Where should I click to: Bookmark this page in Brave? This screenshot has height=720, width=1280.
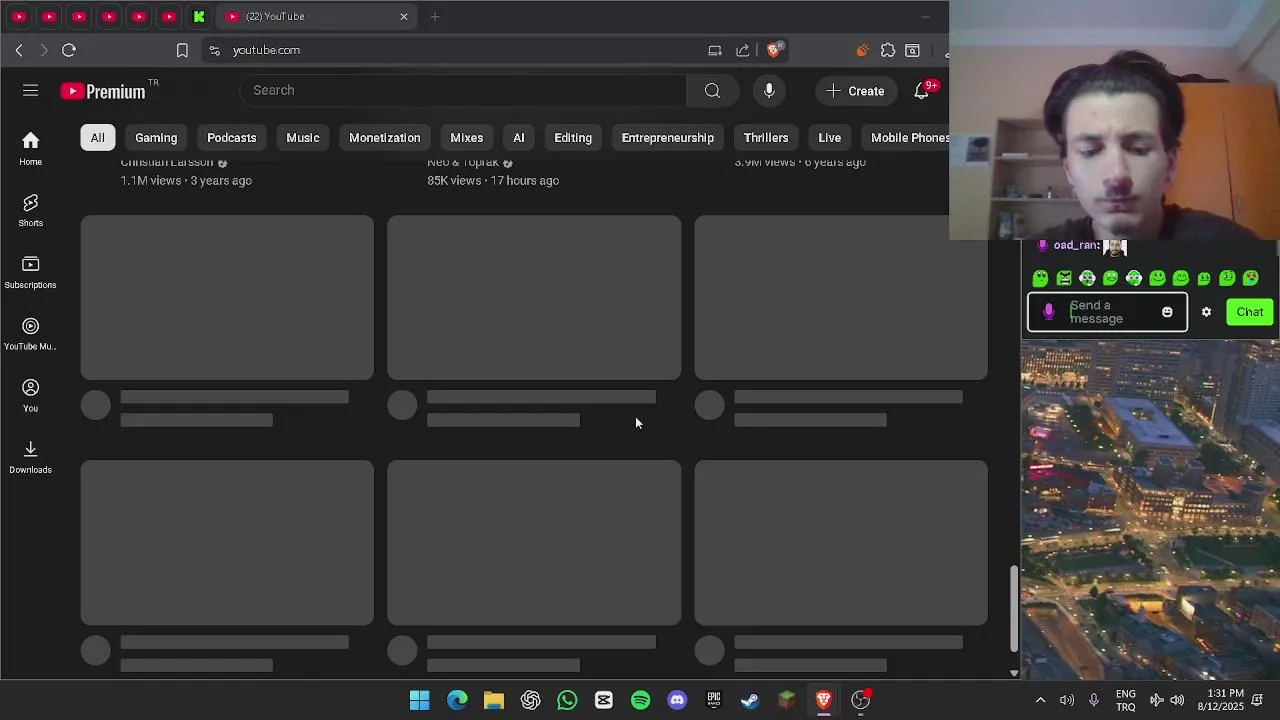(x=182, y=50)
